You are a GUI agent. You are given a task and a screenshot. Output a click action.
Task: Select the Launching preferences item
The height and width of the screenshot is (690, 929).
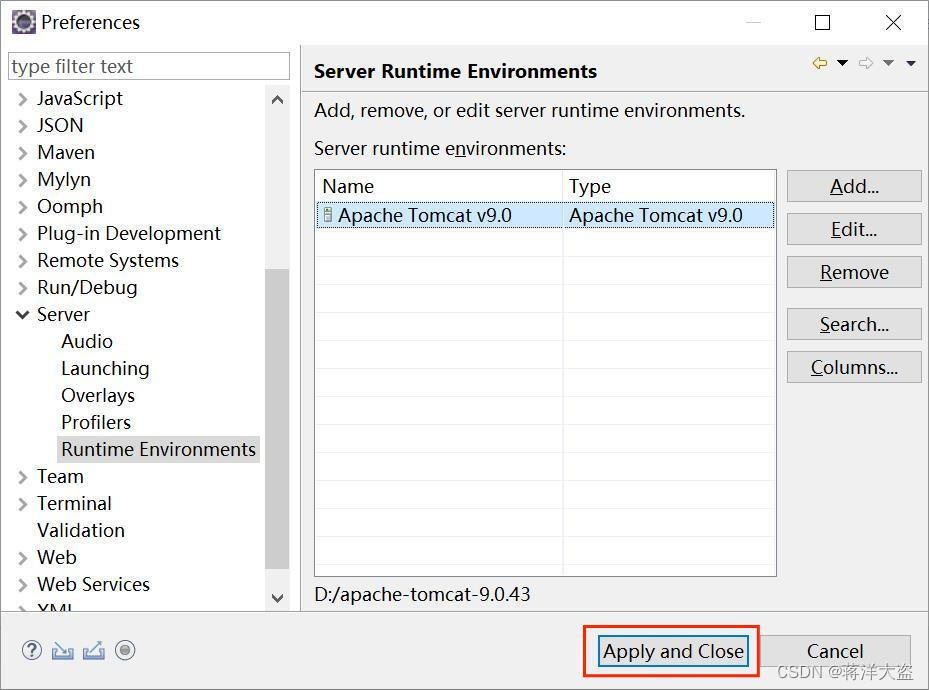point(105,368)
